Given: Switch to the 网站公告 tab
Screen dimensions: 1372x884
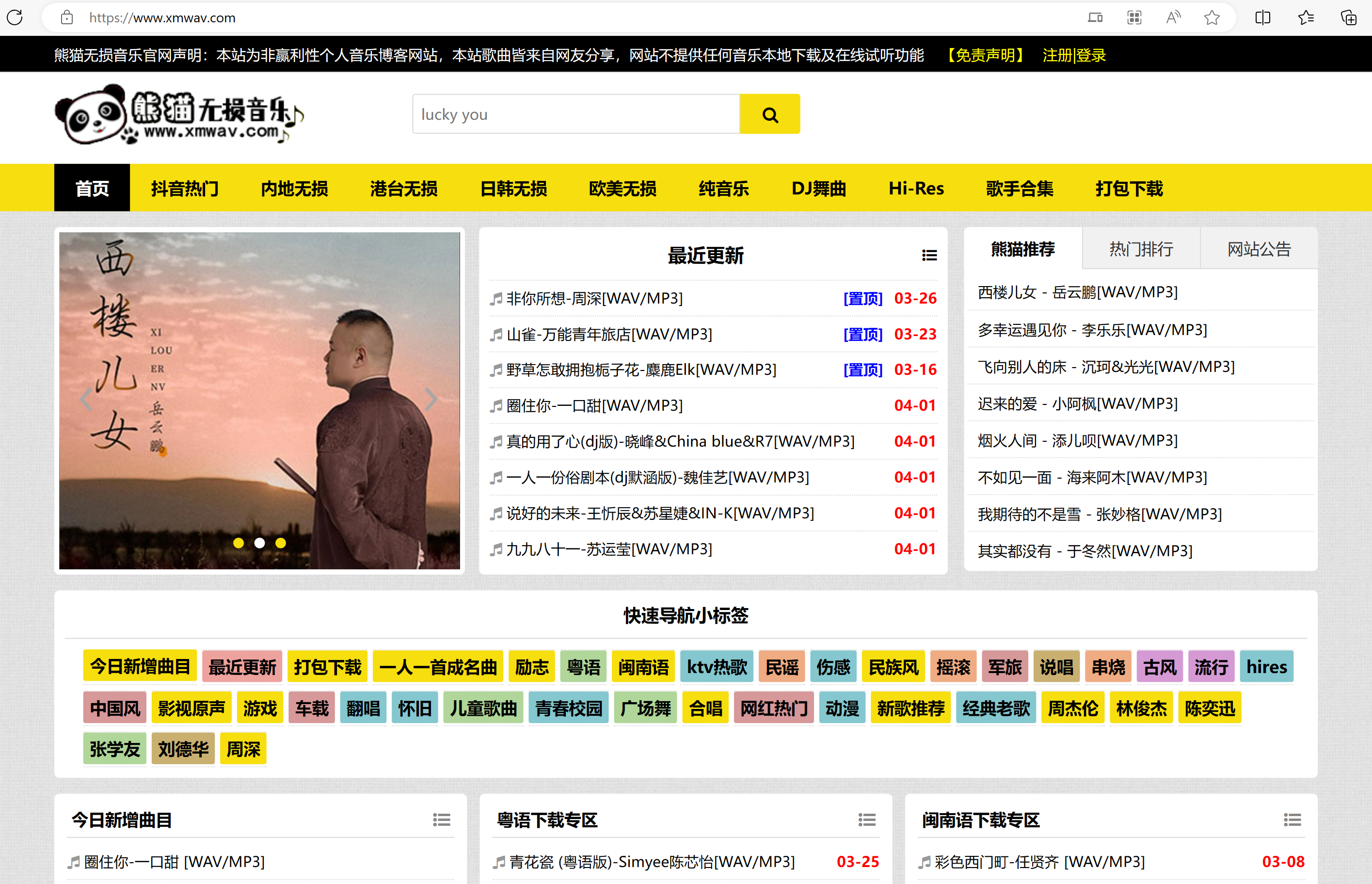Looking at the screenshot, I should (1259, 249).
